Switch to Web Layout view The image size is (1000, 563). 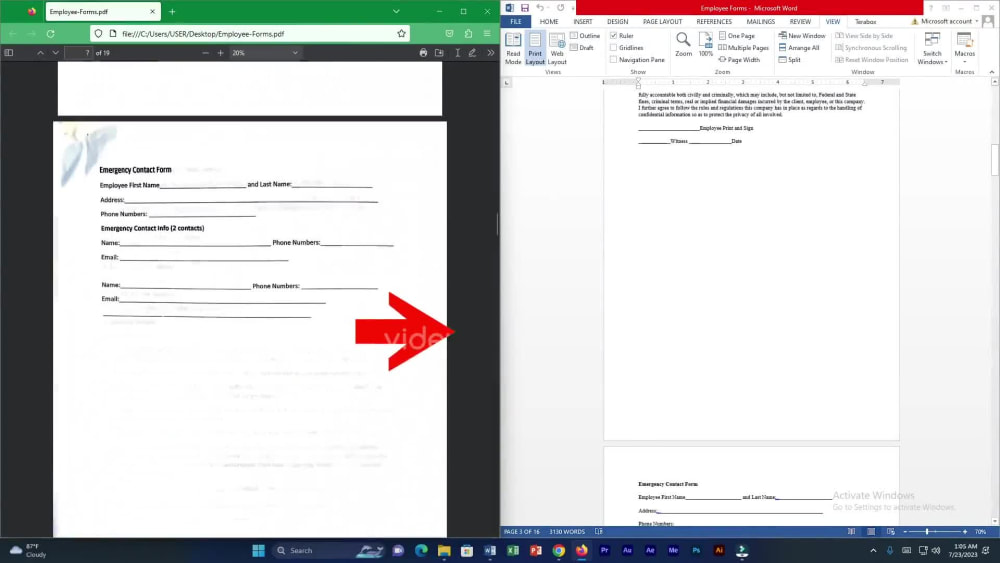click(557, 48)
